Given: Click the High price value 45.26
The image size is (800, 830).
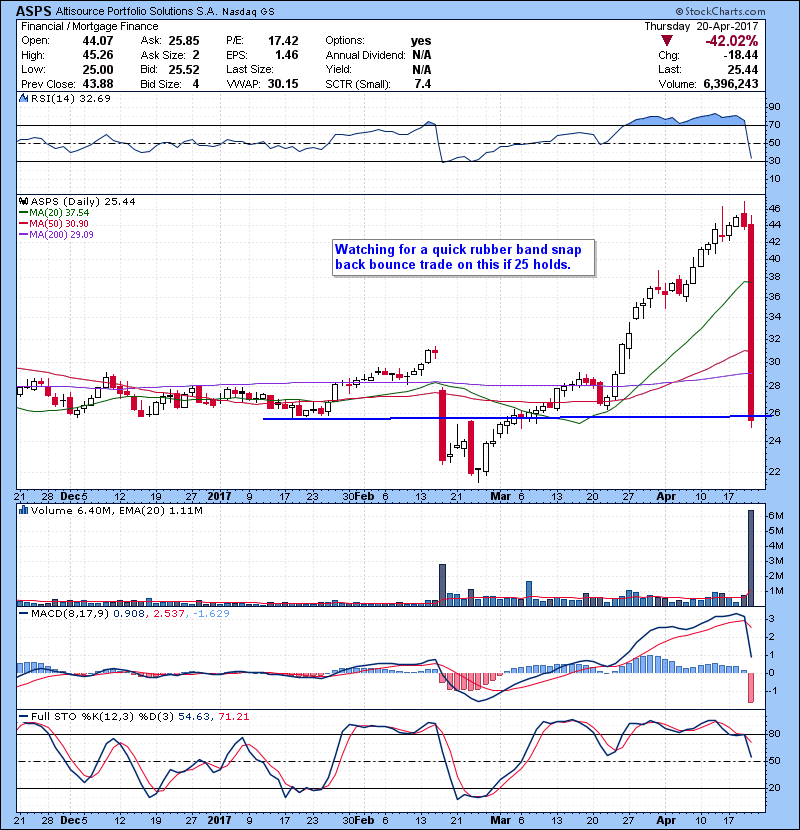Looking at the screenshot, I should (x=97, y=55).
